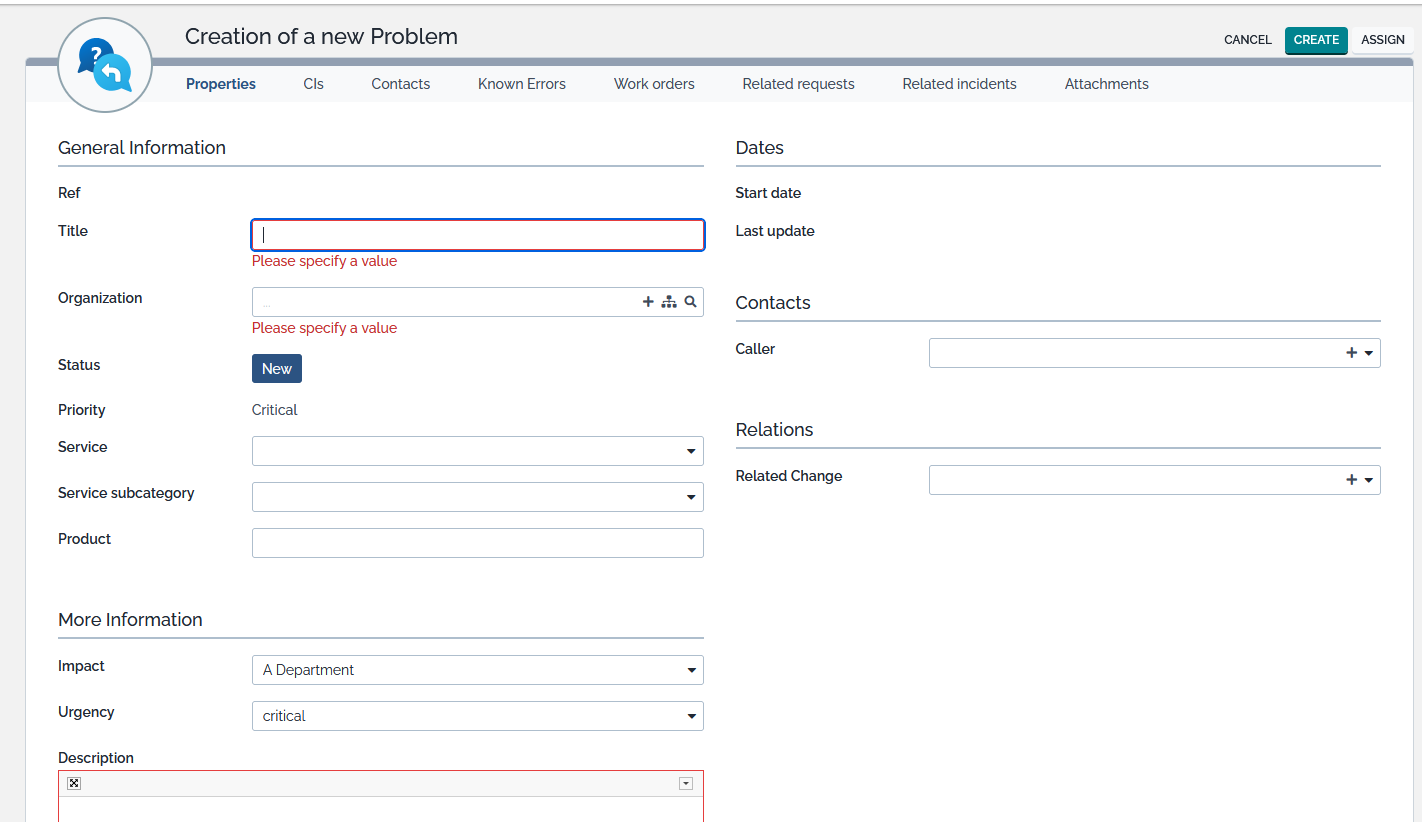Screen dimensions: 1422x822
Task: Click the Assign button
Action: [x=1383, y=40]
